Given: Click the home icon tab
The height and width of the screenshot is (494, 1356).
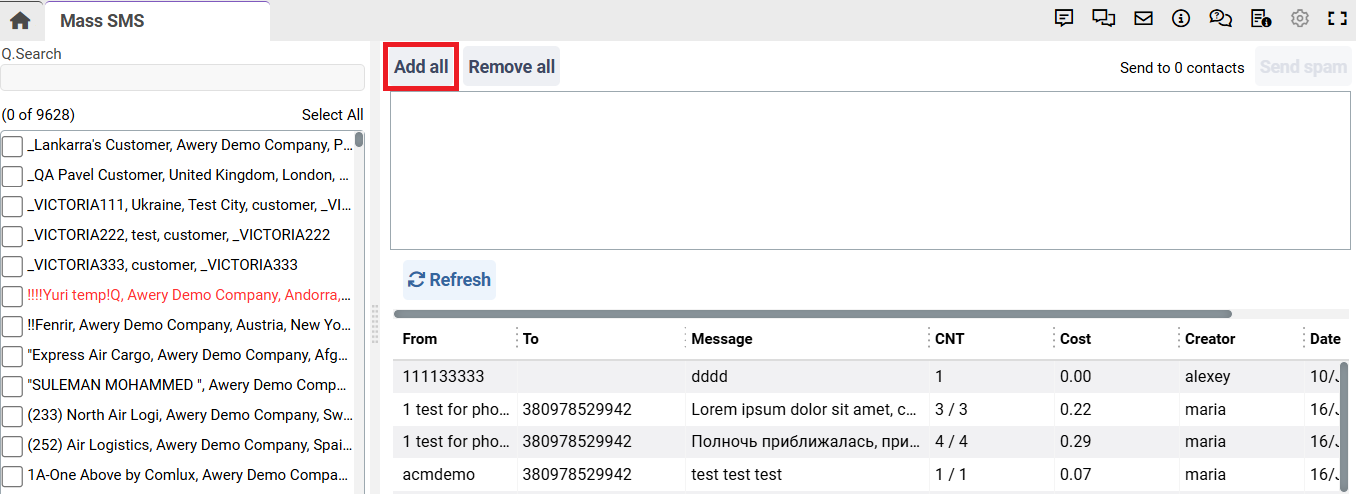Looking at the screenshot, I should [x=20, y=20].
